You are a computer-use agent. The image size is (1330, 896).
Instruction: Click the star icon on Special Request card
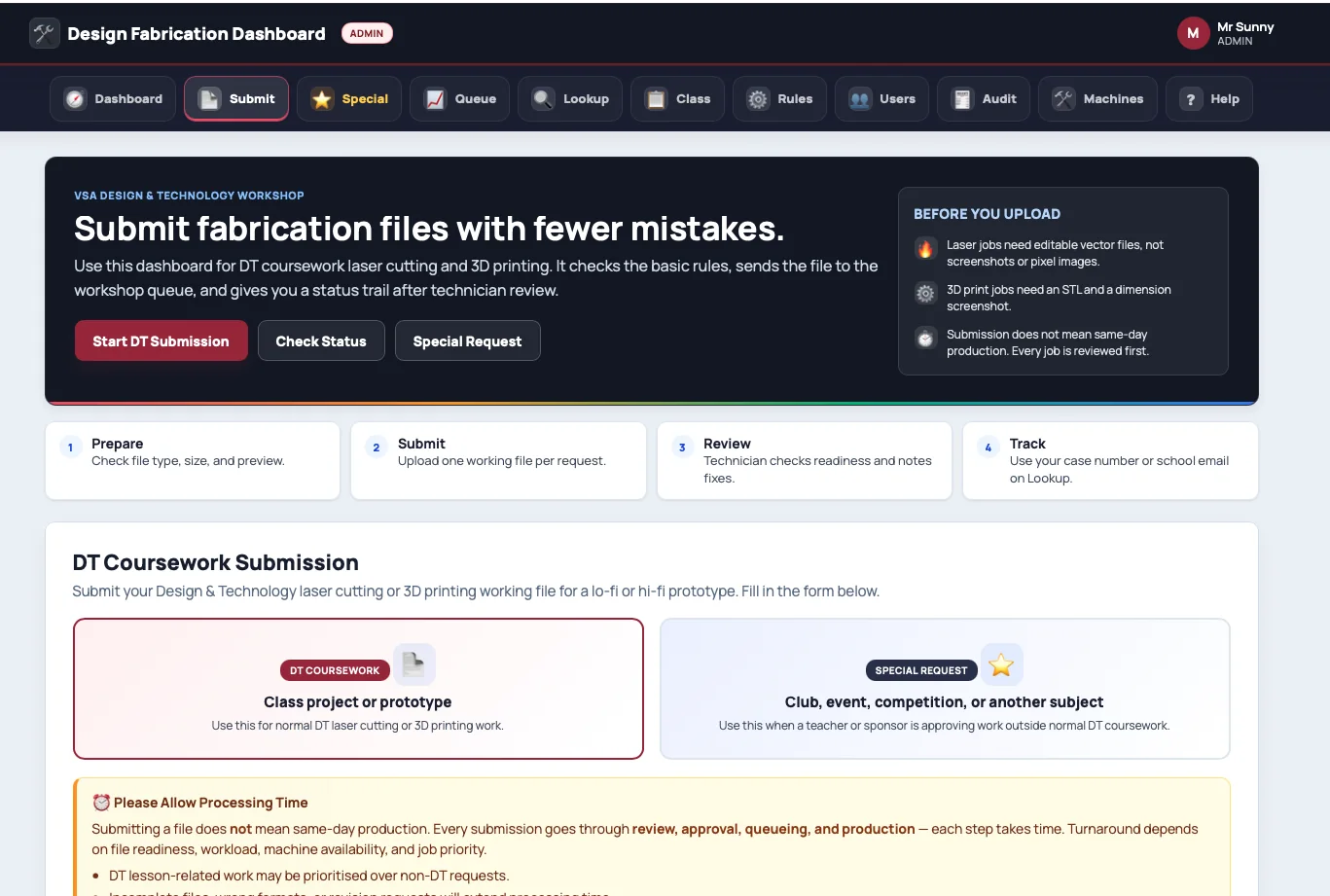coord(1001,664)
